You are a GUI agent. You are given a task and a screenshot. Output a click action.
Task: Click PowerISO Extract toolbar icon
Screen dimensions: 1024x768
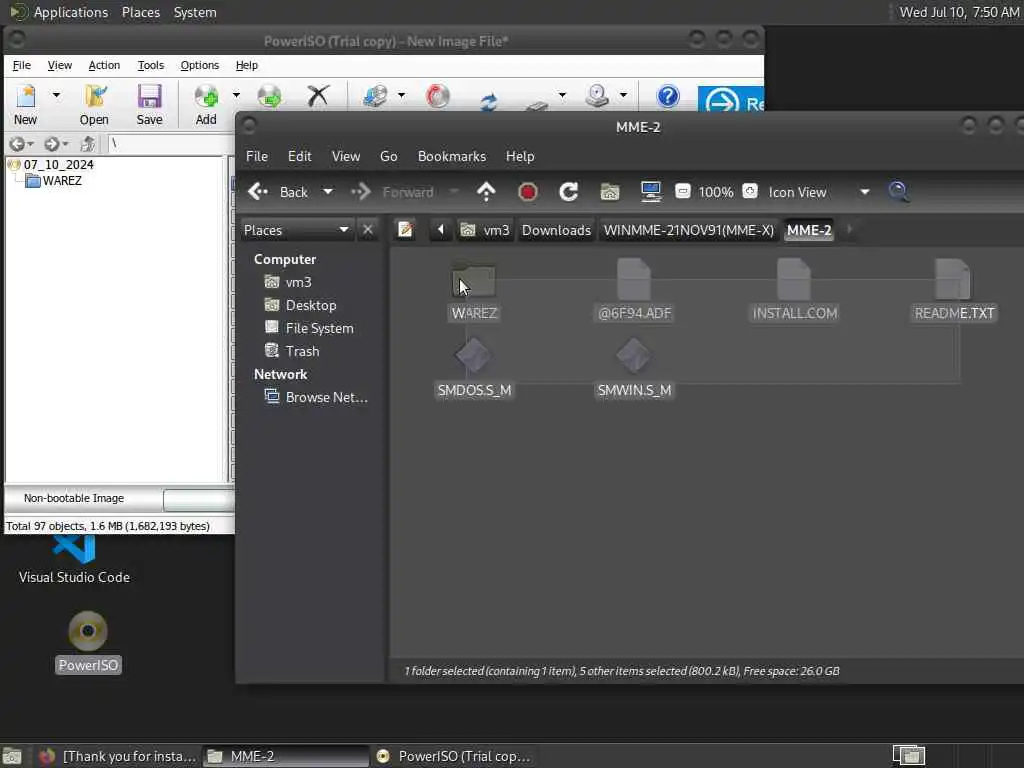(269, 96)
